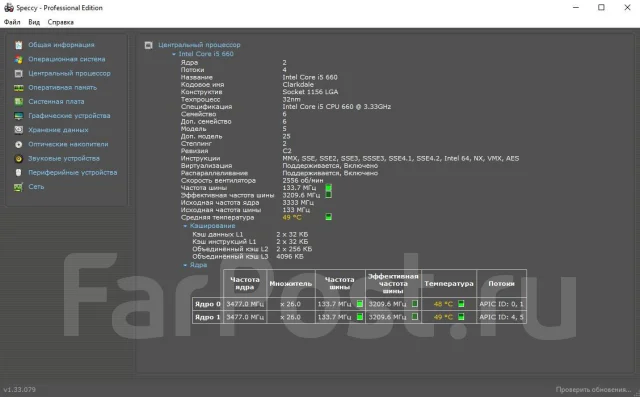Open Периферийные устройства section
Viewport: 640px width, 397px height.
pyautogui.click(x=73, y=173)
